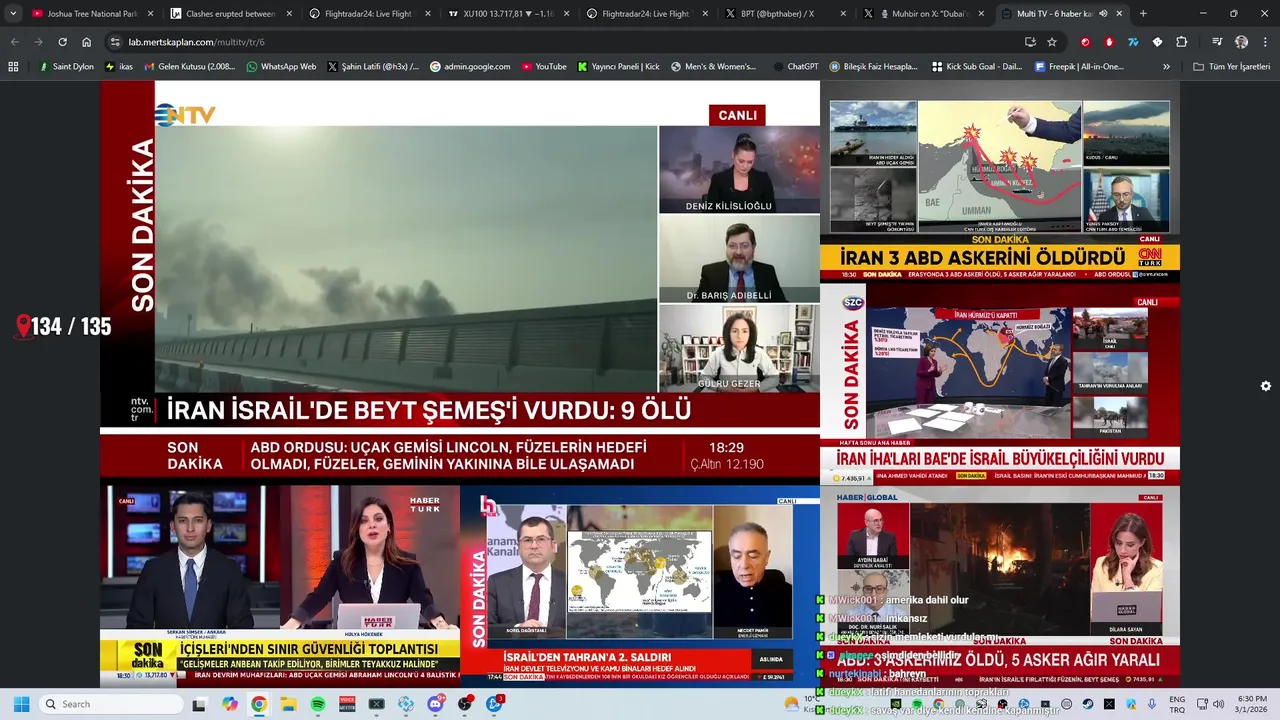Open the red hand adblock extension icon
The image size is (1280, 720).
point(1109,42)
